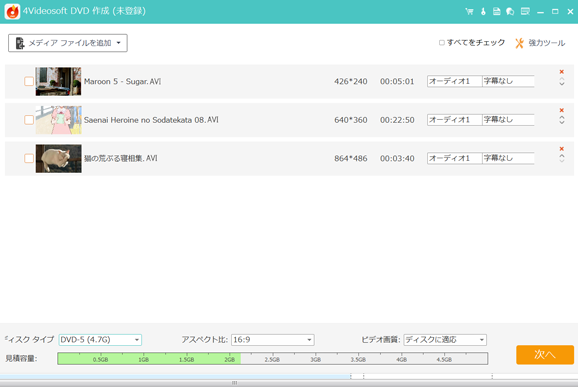Image resolution: width=578 pixels, height=387 pixels.
Task: Open 字幕なし dropdown for Maroon 5 row
Action: click(x=508, y=81)
